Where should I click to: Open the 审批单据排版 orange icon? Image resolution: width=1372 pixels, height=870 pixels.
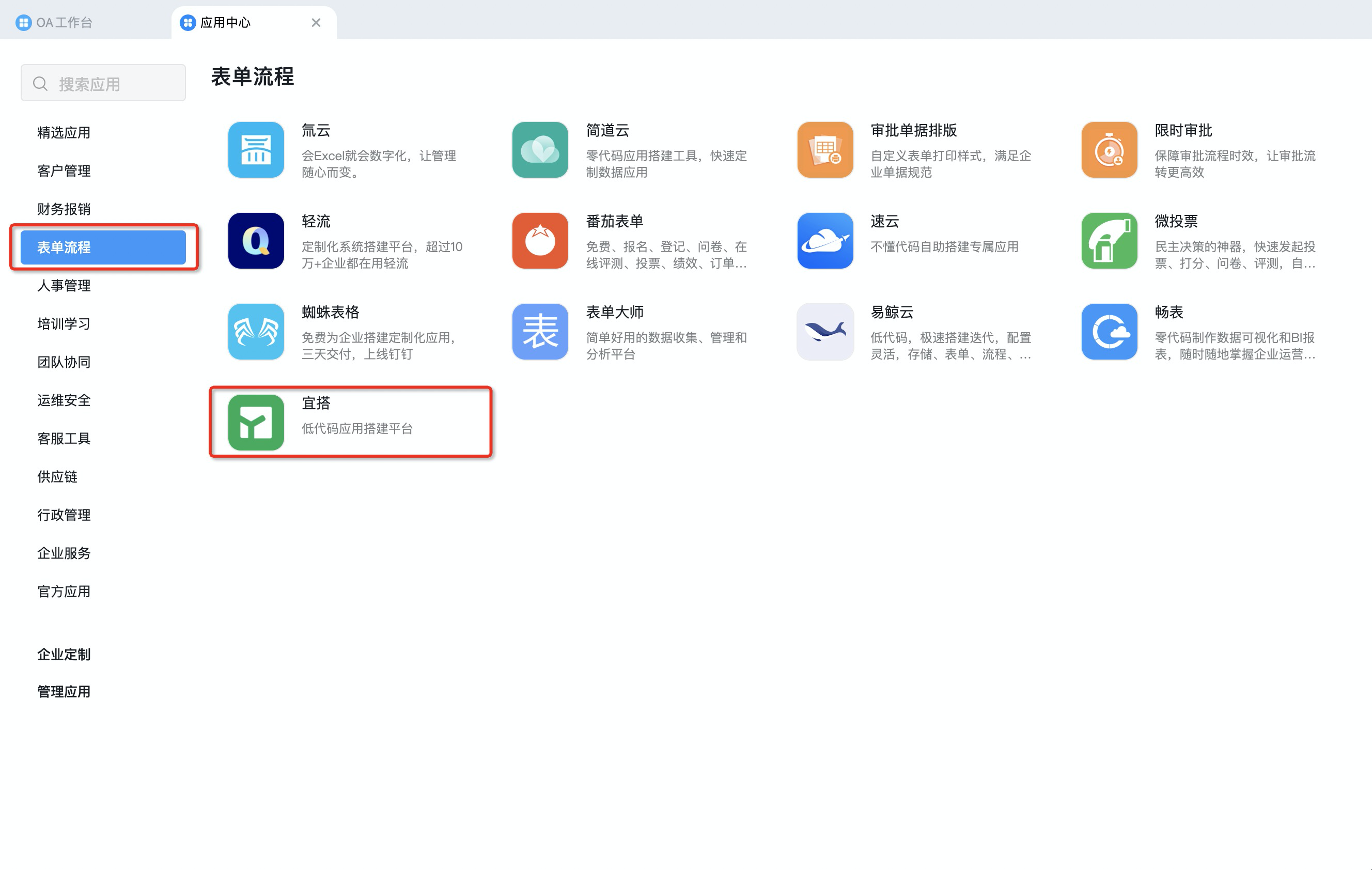point(824,150)
